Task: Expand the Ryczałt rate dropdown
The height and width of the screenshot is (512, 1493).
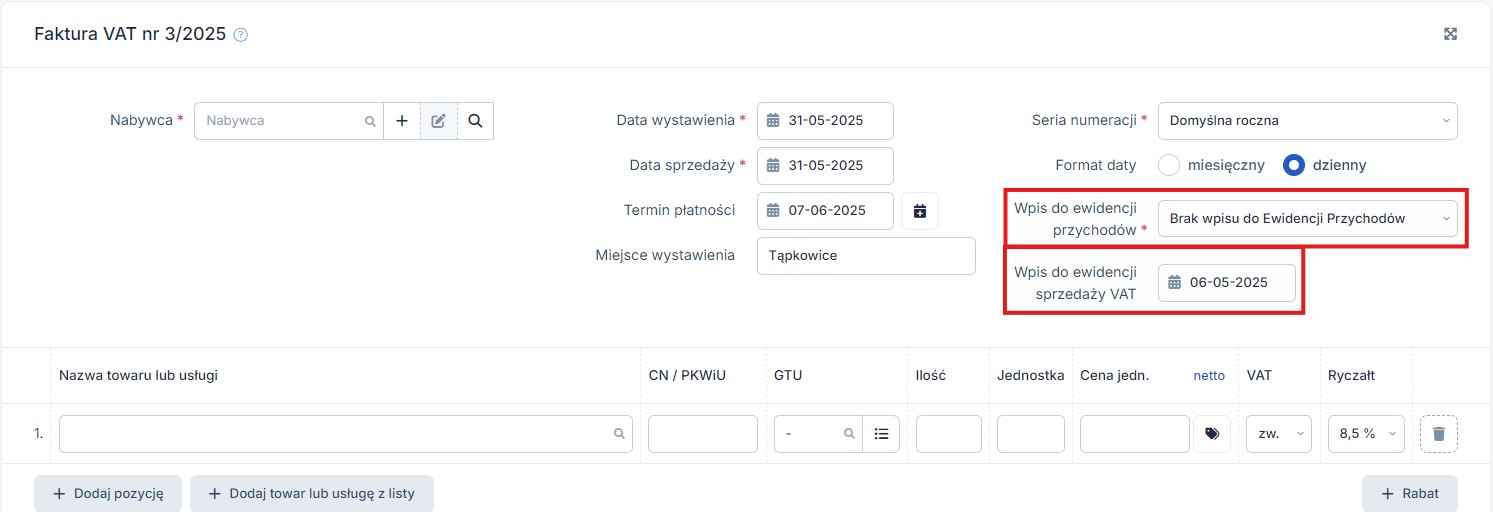Action: (x=1365, y=434)
